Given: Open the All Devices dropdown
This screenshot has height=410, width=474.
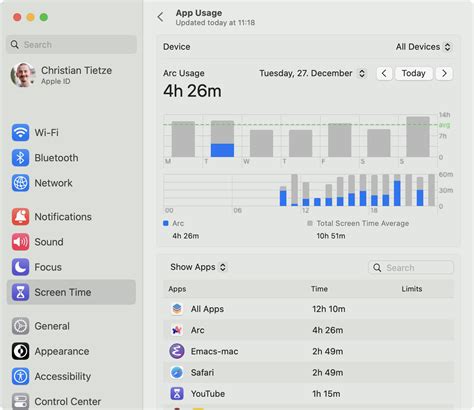Looking at the screenshot, I should [x=423, y=47].
